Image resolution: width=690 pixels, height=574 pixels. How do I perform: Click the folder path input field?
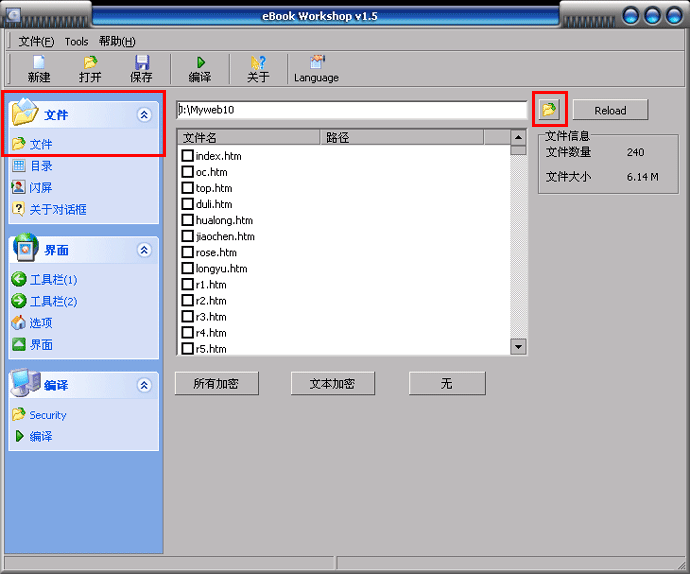[350, 109]
